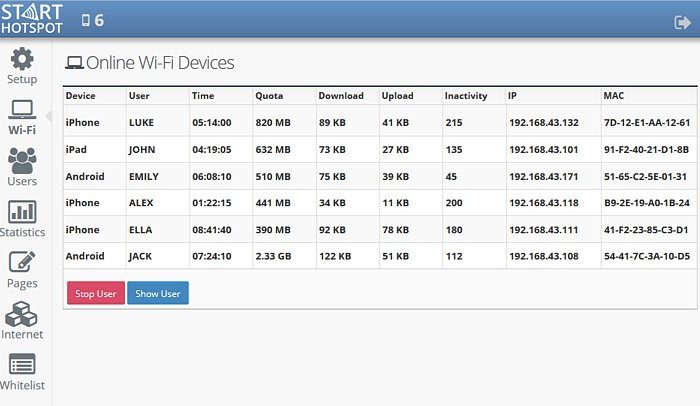Sort by the Download column header

click(x=341, y=96)
